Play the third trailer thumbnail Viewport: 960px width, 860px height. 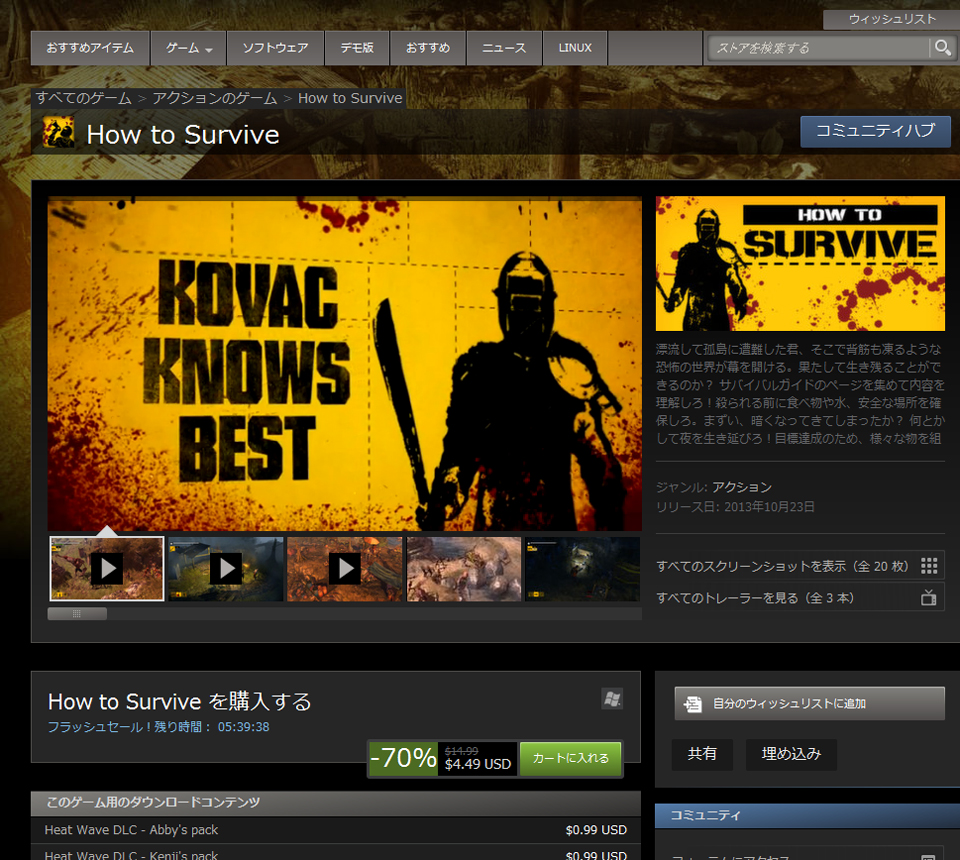coord(345,569)
